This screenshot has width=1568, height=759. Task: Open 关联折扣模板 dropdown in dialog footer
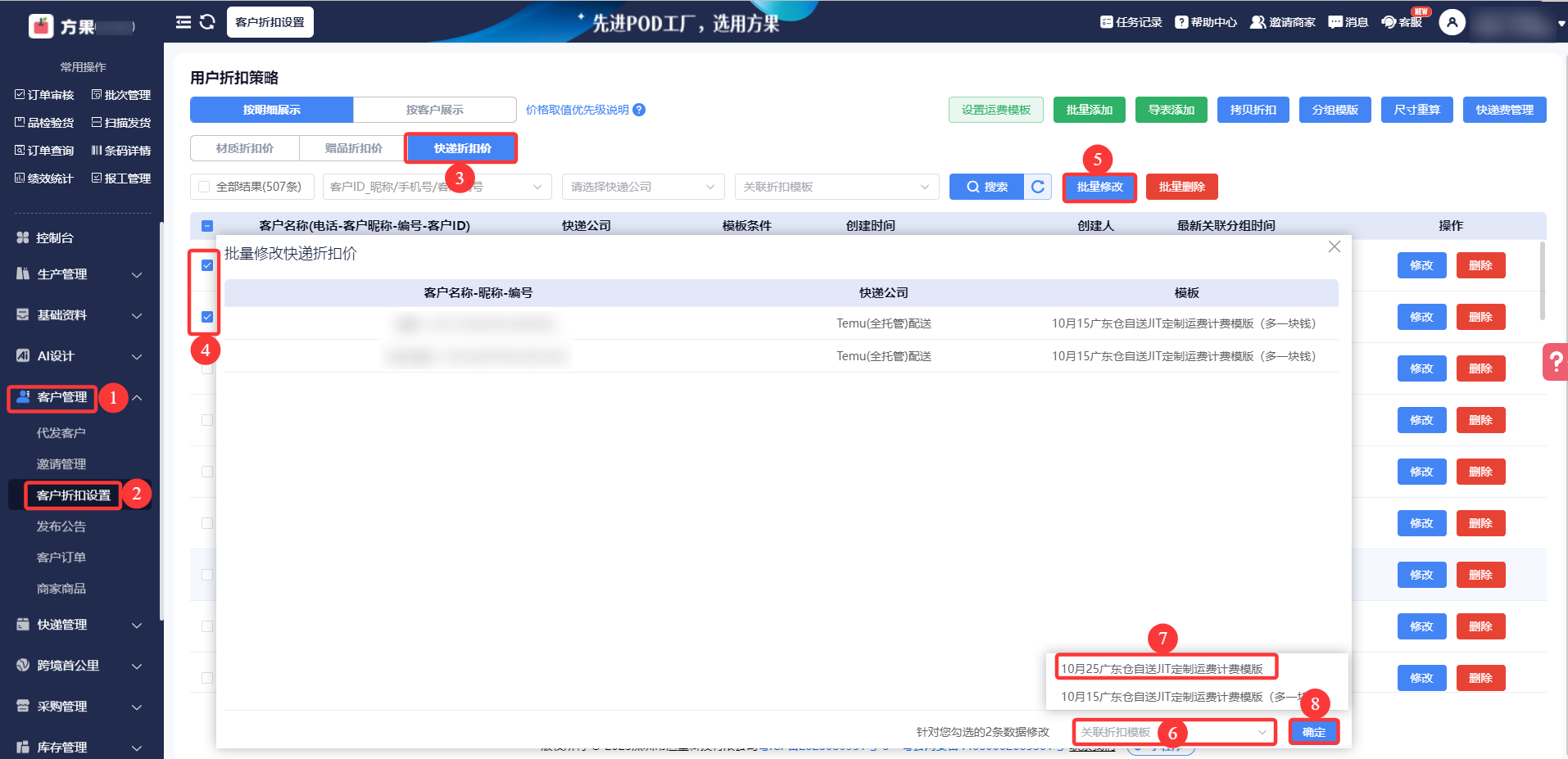pos(1173,732)
